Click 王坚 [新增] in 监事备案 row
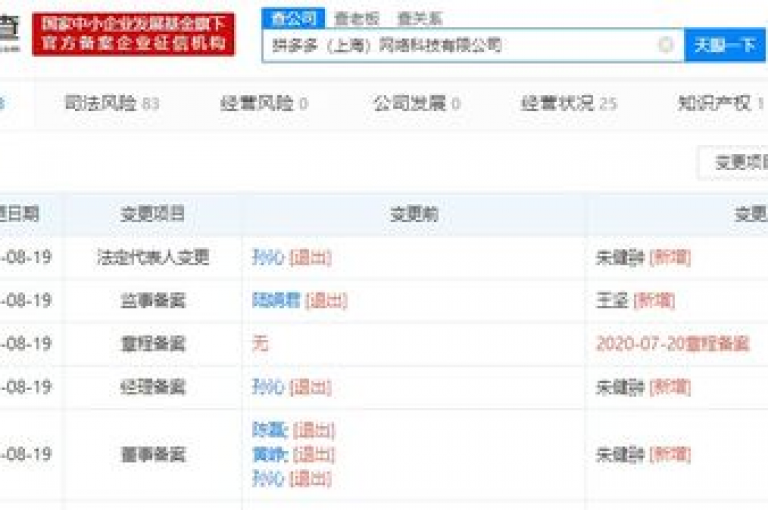Screen dimensions: 768x510 pyautogui.click(x=635, y=300)
